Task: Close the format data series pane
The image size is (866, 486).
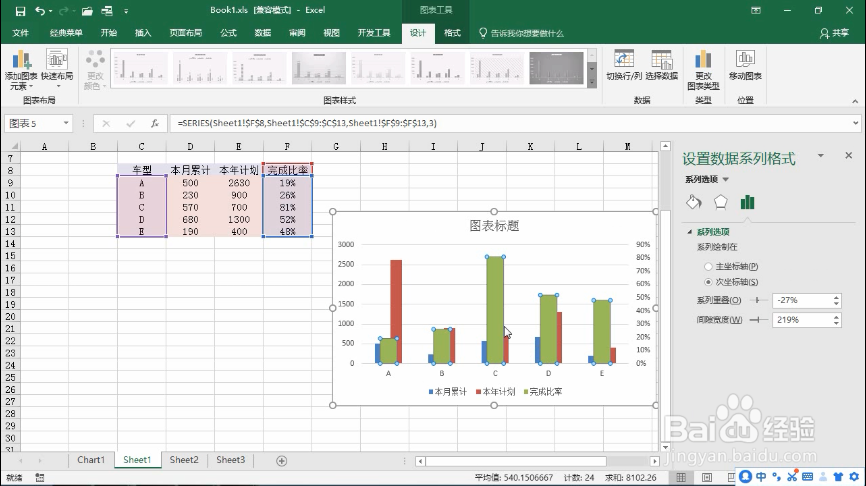Action: click(x=849, y=156)
